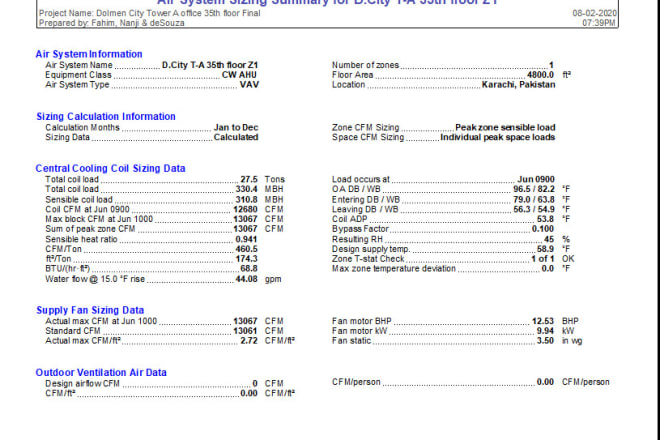Viewport: 660px width, 440px height.
Task: Select BTU/(hr·ft²) value 68.8
Action: (249, 268)
